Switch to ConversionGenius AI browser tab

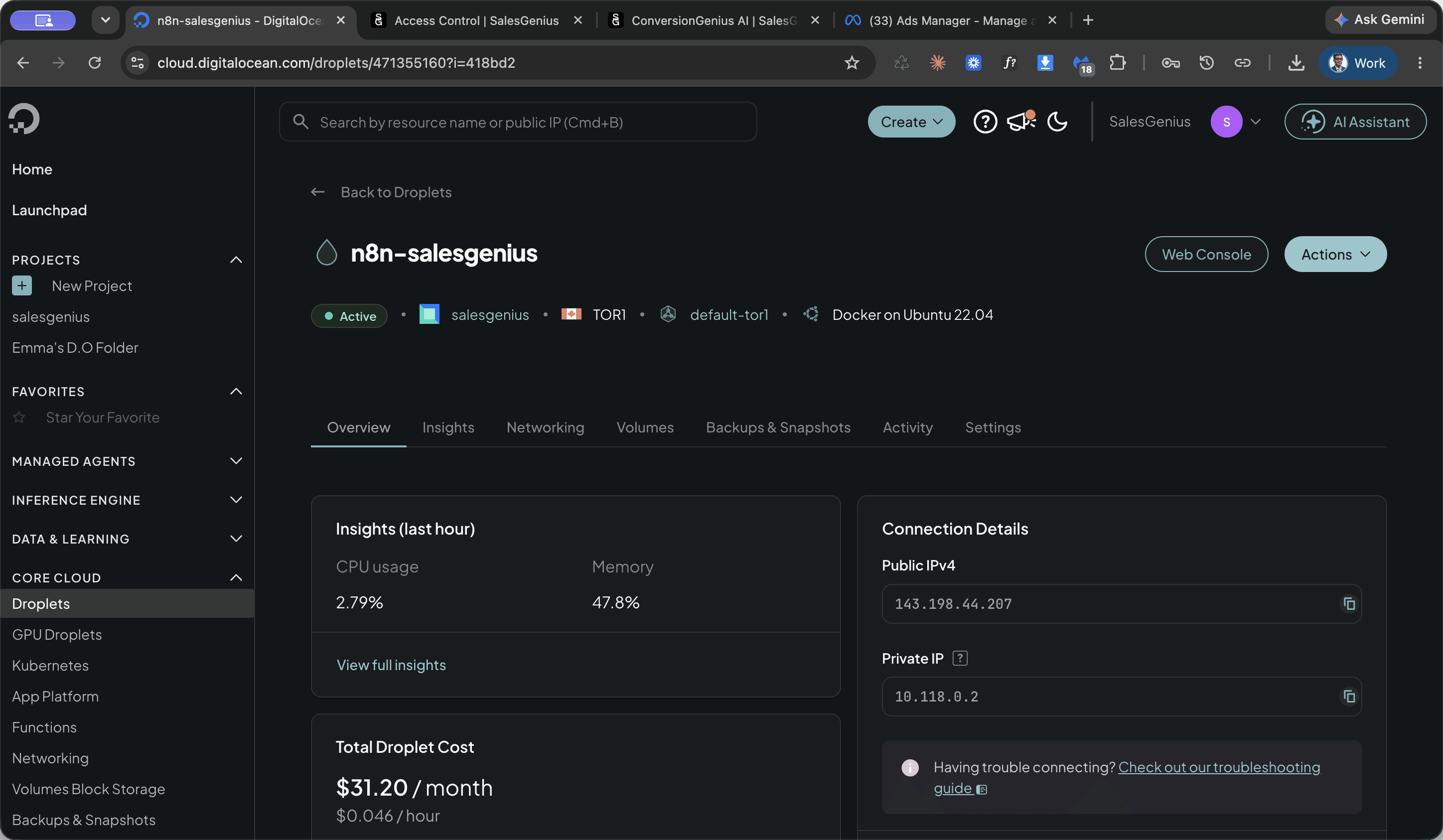click(x=713, y=20)
